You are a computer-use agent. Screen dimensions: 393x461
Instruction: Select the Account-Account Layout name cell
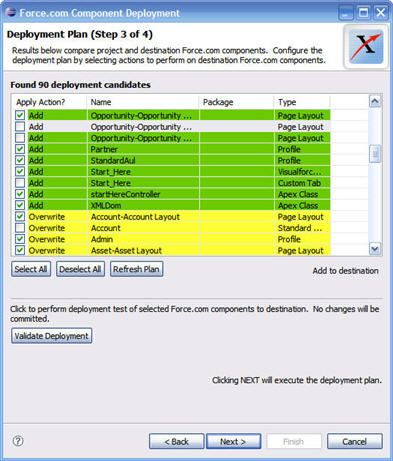(143, 217)
